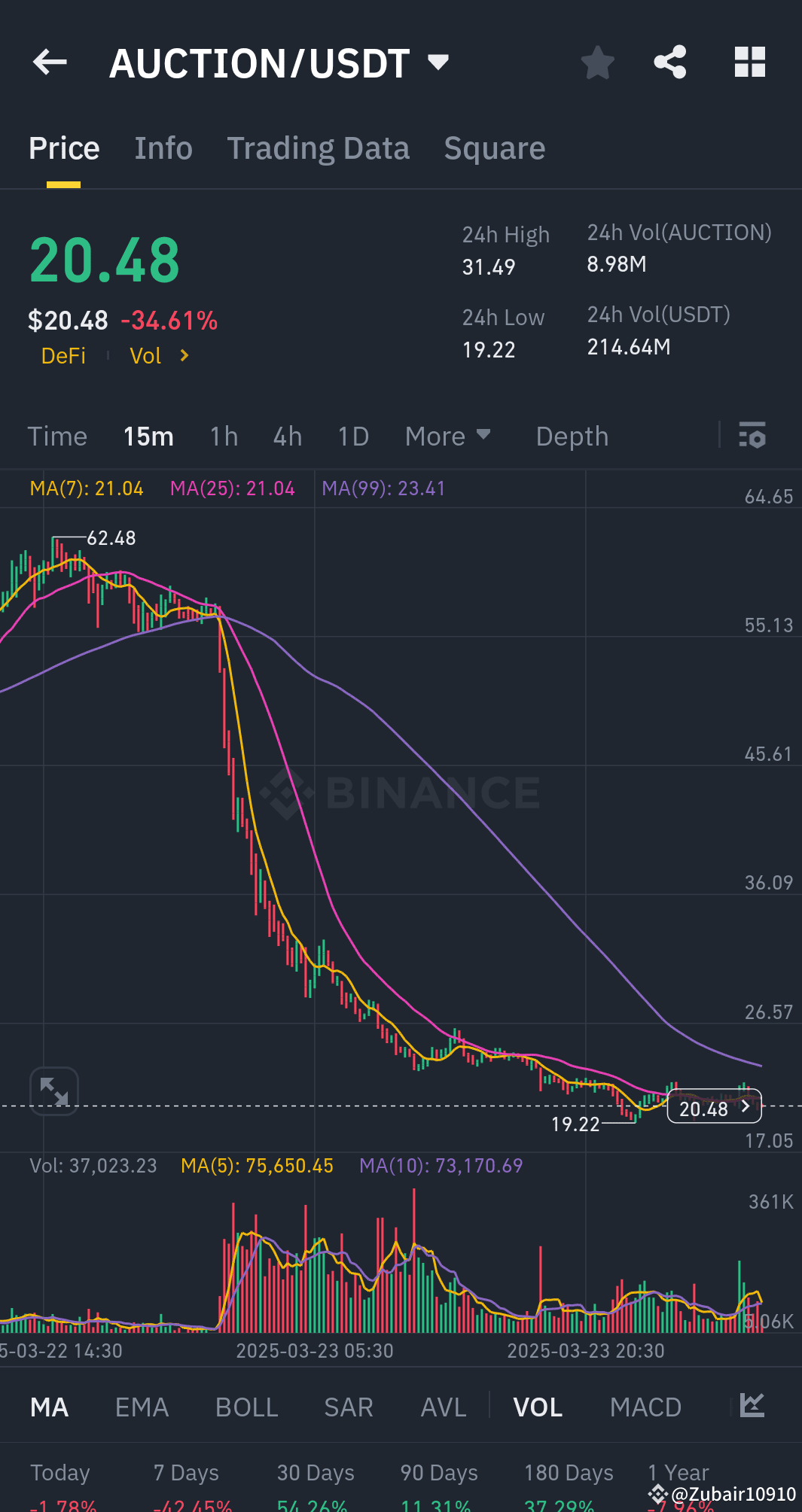Tap the MA(25): 21.04 legend

coord(233,488)
